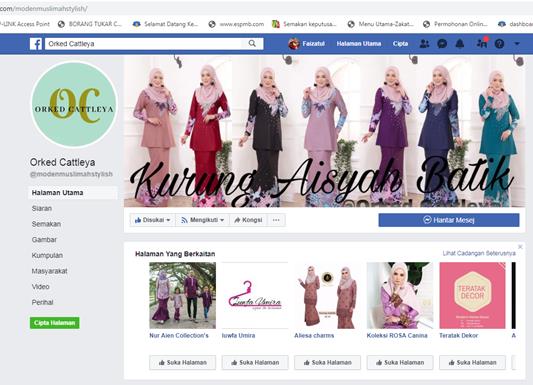Open the more options ellipsis button
This screenshot has width=533, height=385.
point(276,220)
